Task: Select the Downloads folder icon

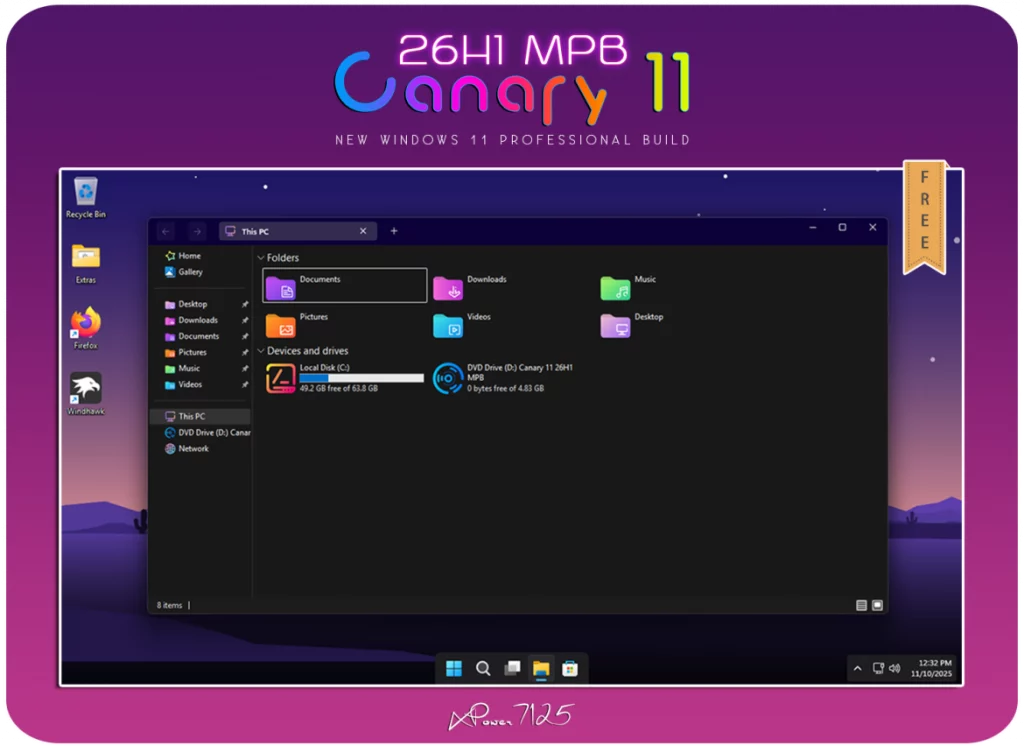Action: point(447,285)
